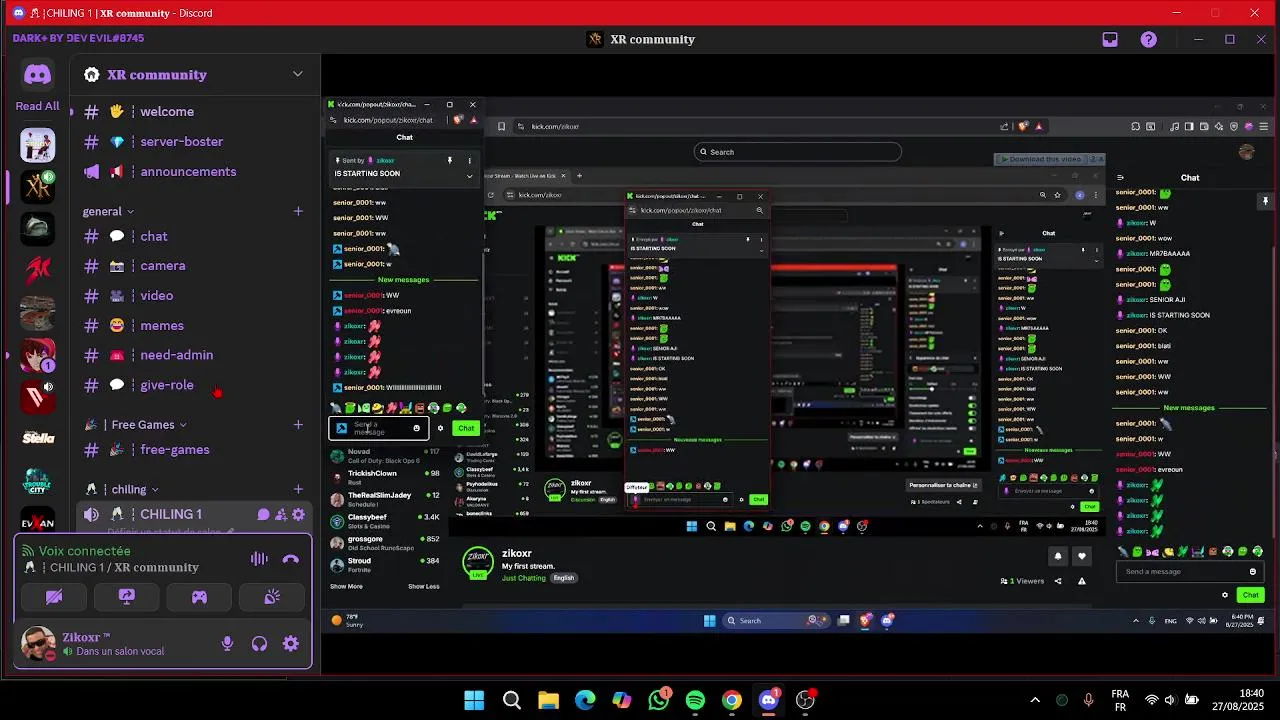This screenshot has height=720, width=1280.
Task: Open XR community server dropdown menu
Action: 297,74
